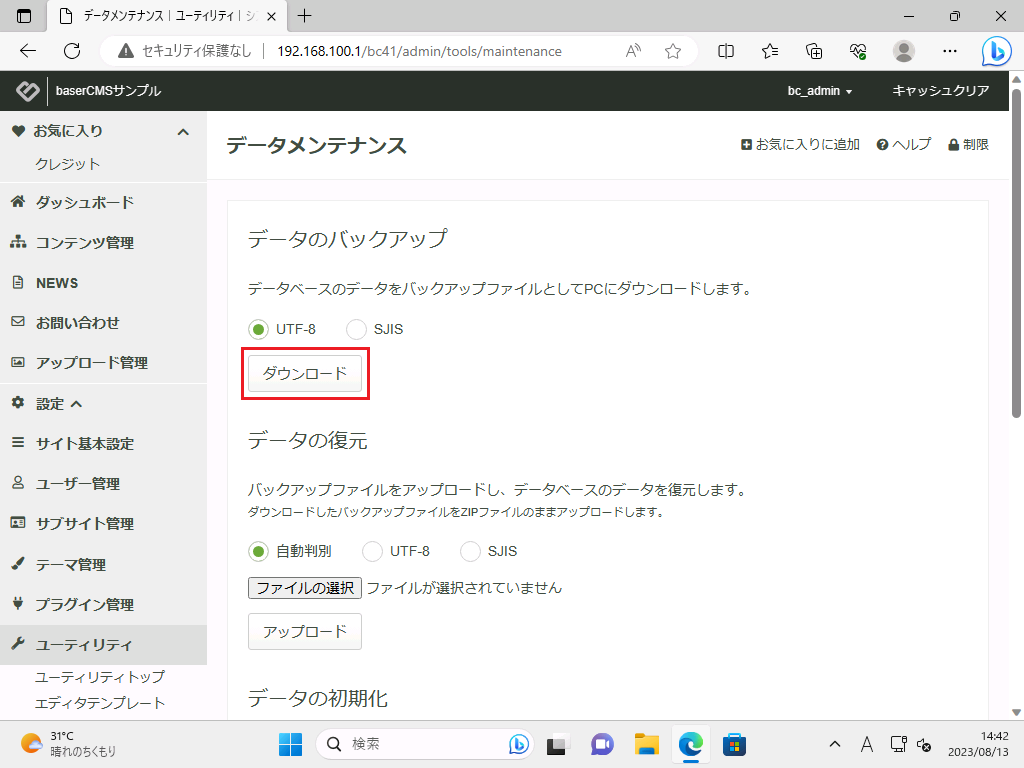1024x768 pixels.
Task: Open the bc_admin user dropdown
Action: (819, 91)
